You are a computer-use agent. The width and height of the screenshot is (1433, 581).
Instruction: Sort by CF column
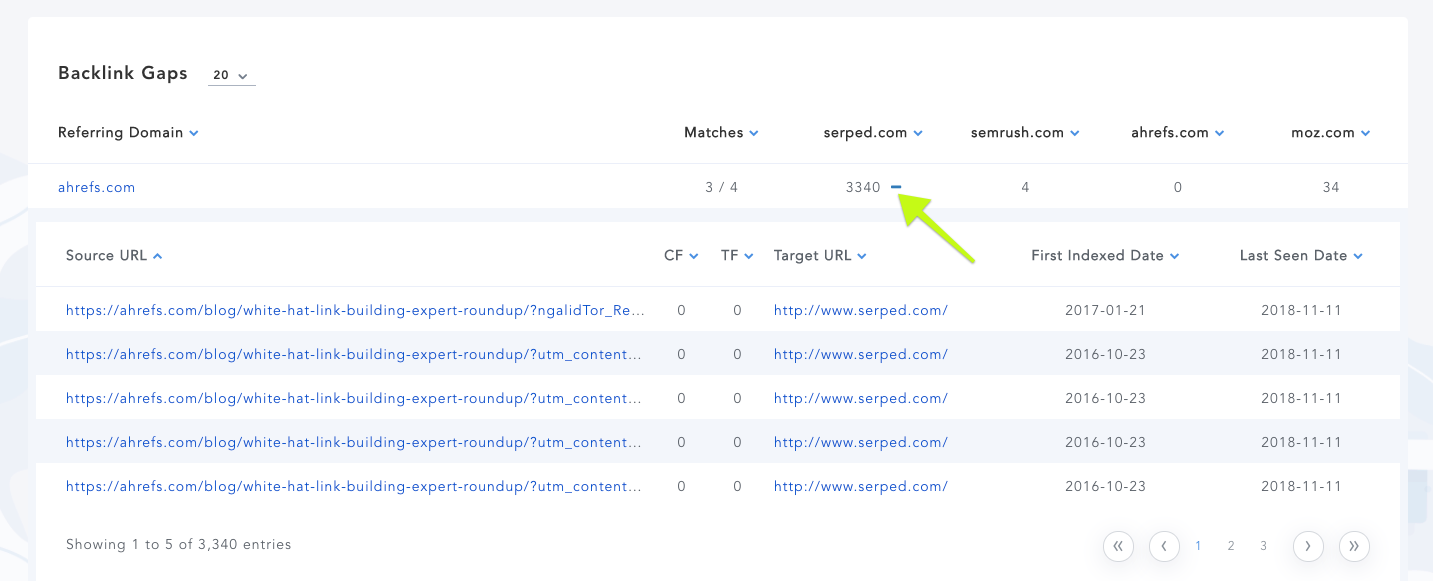[x=681, y=255]
